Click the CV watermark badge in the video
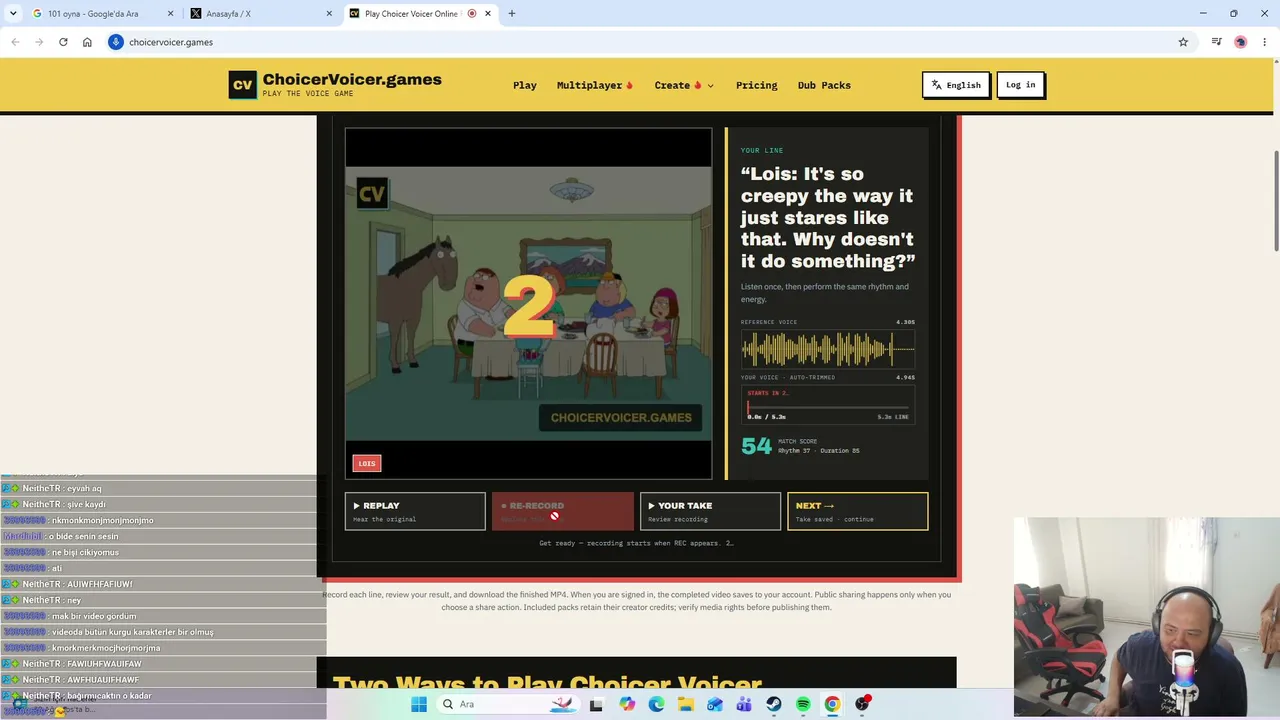 [372, 193]
